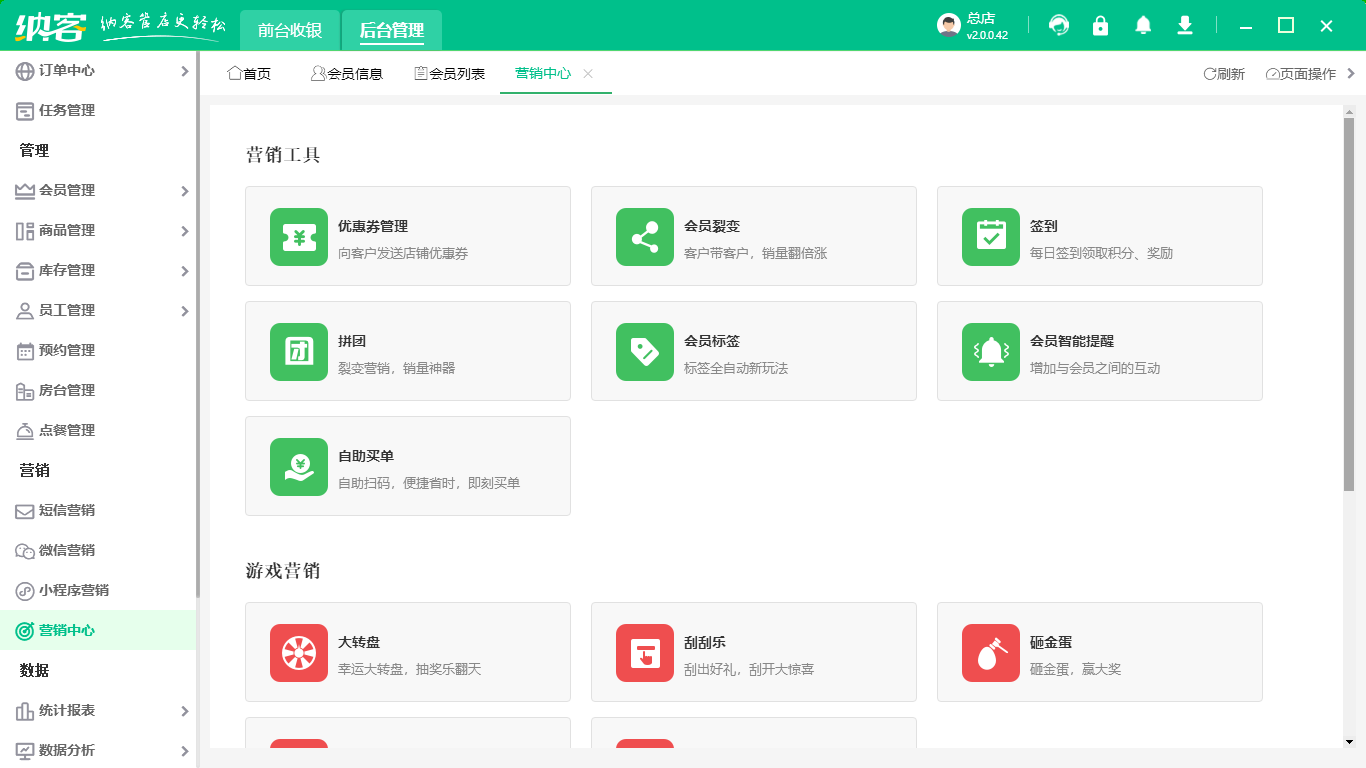点击刷新按钮刷新页面
The height and width of the screenshot is (768, 1366).
(1222, 73)
